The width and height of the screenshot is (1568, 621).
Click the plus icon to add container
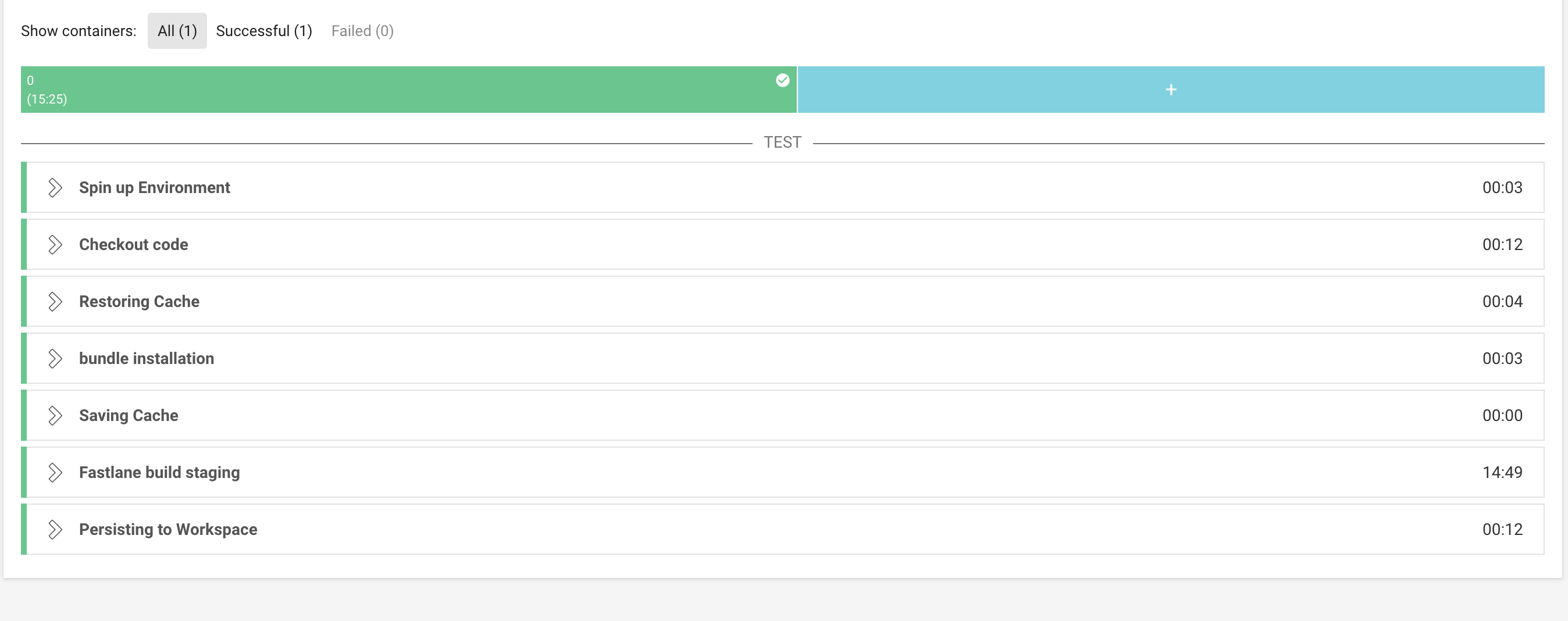coord(1171,90)
